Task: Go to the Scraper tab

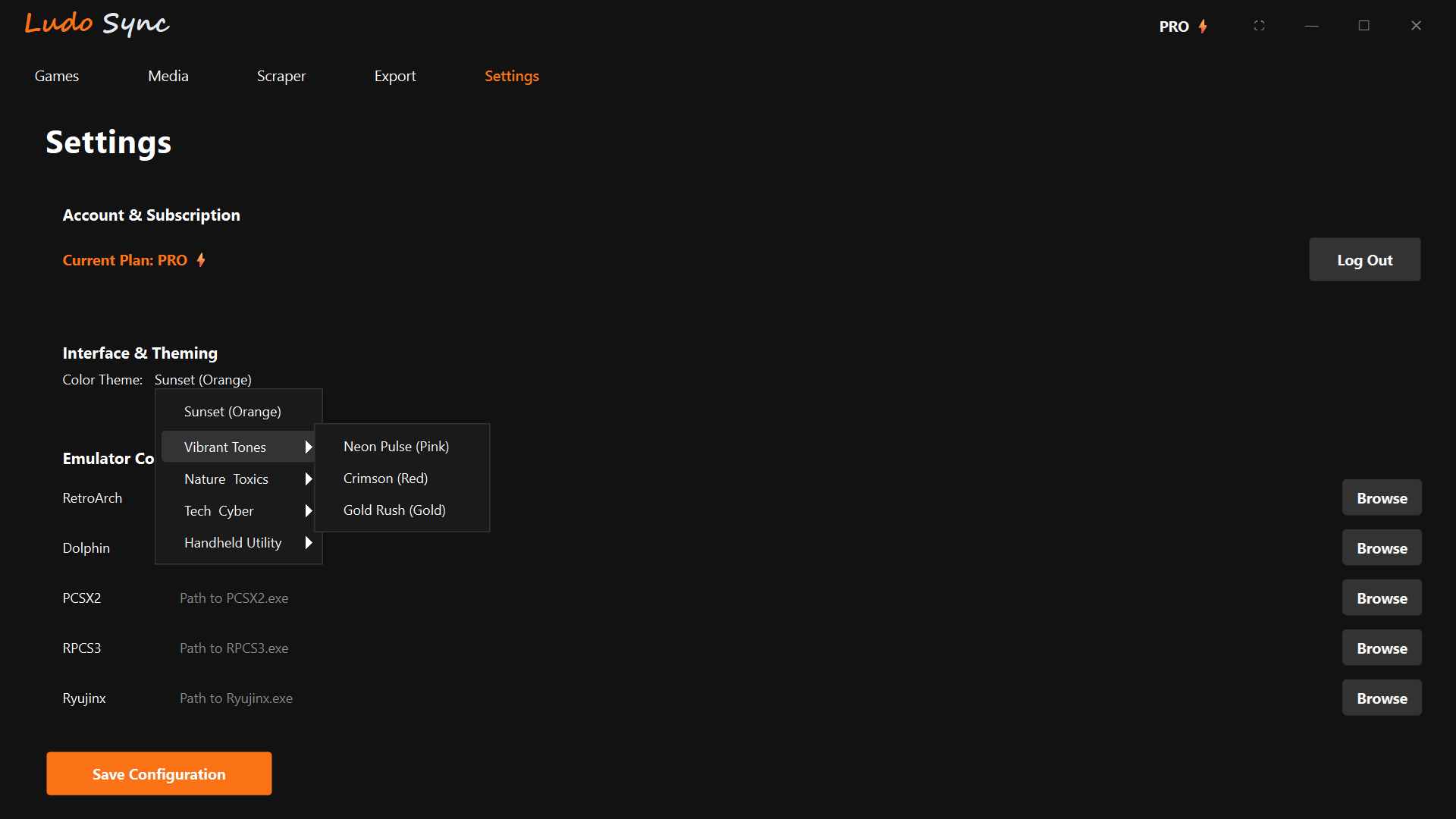Action: tap(281, 76)
